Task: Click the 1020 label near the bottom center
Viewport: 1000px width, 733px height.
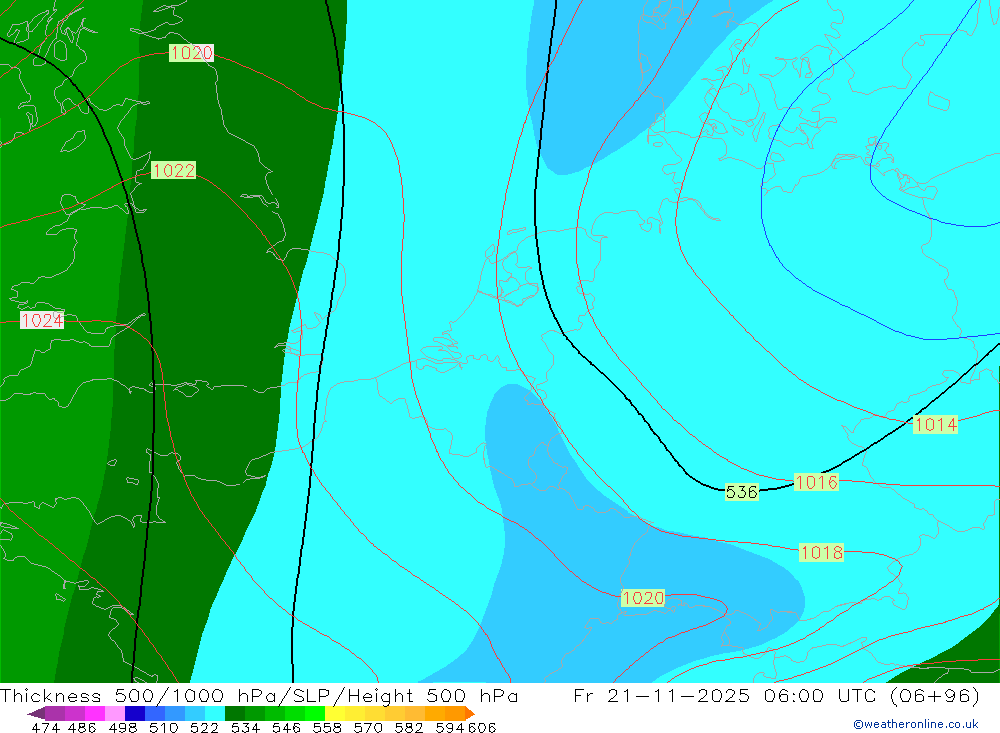Action: pyautogui.click(x=643, y=598)
